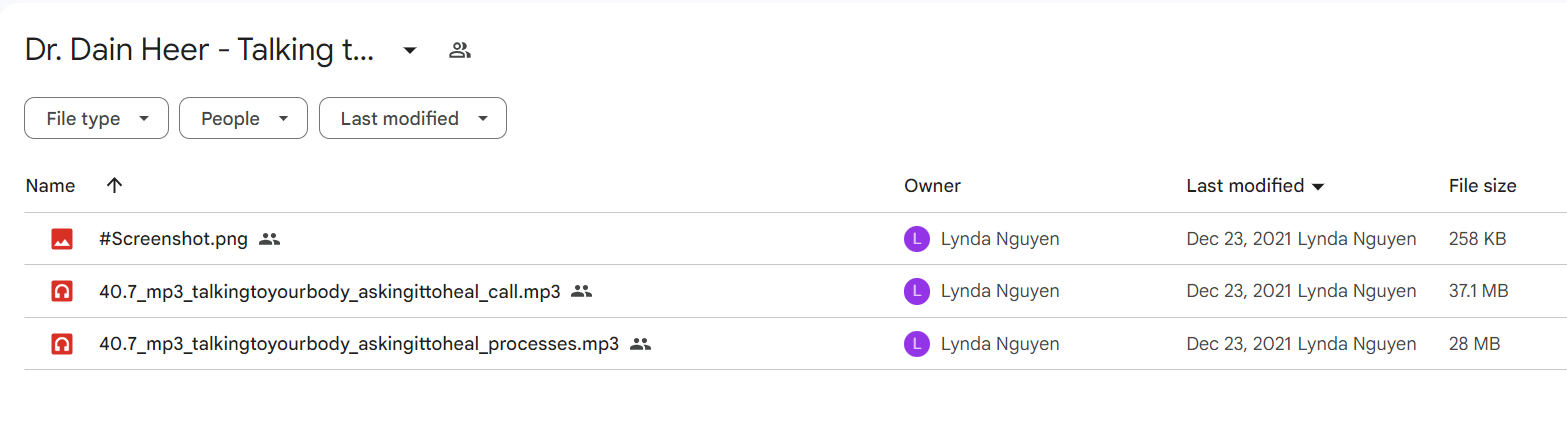Sort by the Name column header
The width and height of the screenshot is (1567, 435).
point(50,185)
